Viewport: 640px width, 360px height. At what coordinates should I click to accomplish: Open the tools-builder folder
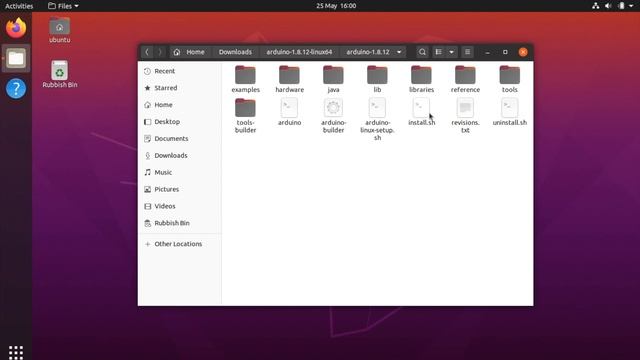click(245, 116)
